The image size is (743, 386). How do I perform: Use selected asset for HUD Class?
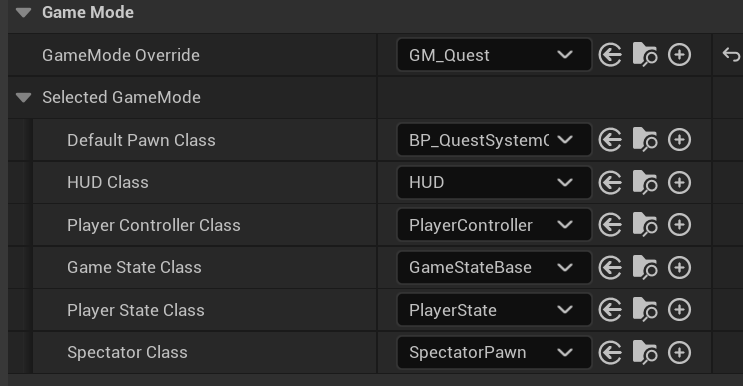(x=610, y=182)
